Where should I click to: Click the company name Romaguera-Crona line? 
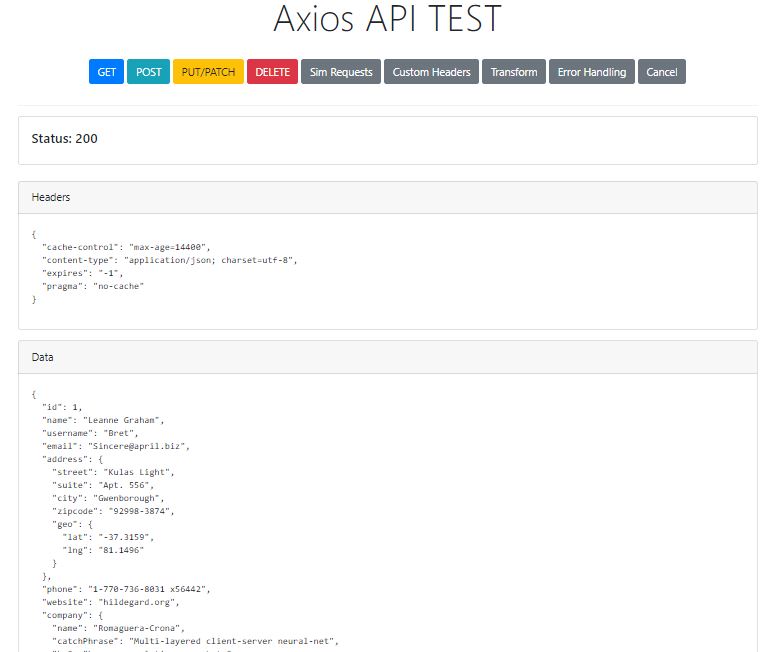[118, 628]
